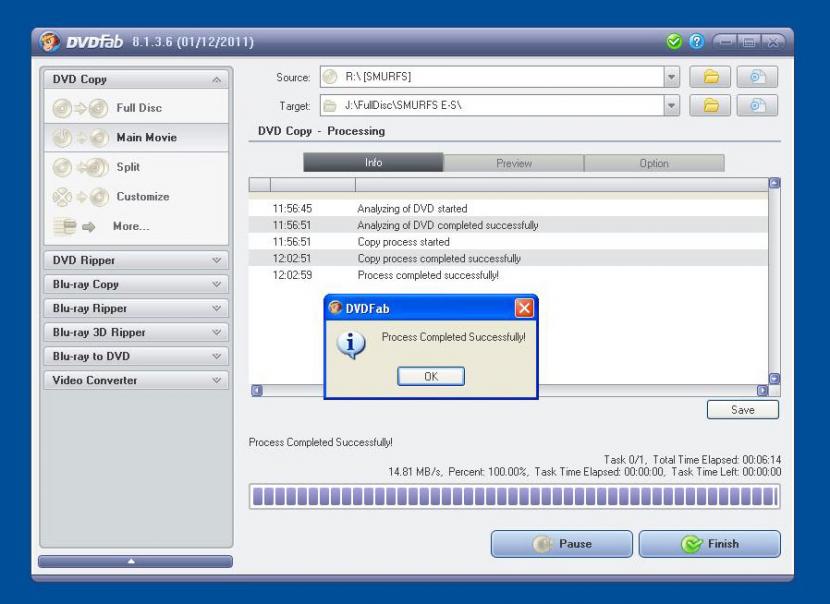The height and width of the screenshot is (604, 830).
Task: Click the 'Task Time Left: 00:00:00' text
Action: (726, 472)
